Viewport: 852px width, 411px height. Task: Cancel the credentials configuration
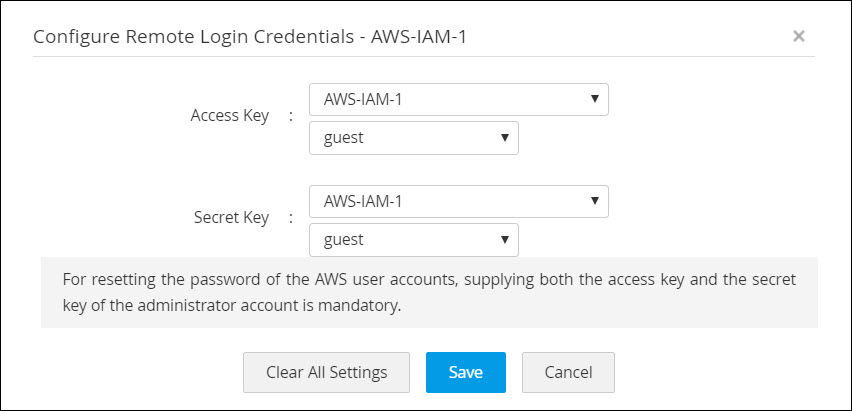coord(567,372)
